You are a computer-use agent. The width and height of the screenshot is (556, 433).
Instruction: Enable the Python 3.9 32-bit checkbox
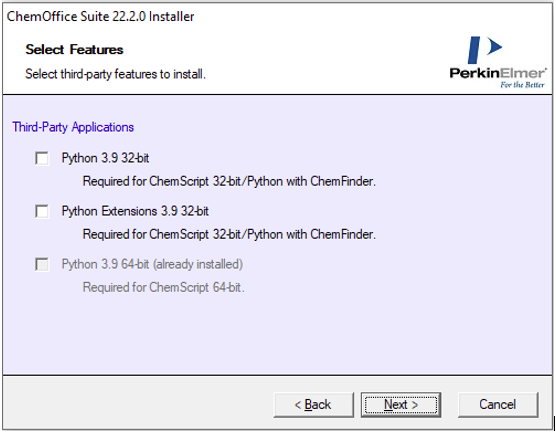click(x=42, y=158)
